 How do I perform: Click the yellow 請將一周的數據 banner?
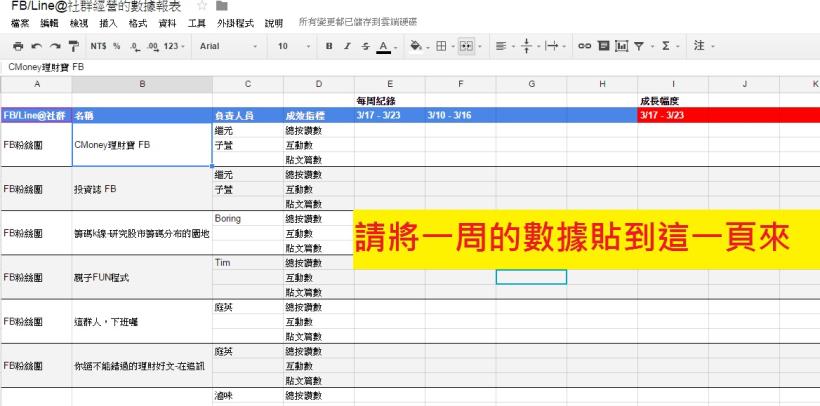[586, 240]
